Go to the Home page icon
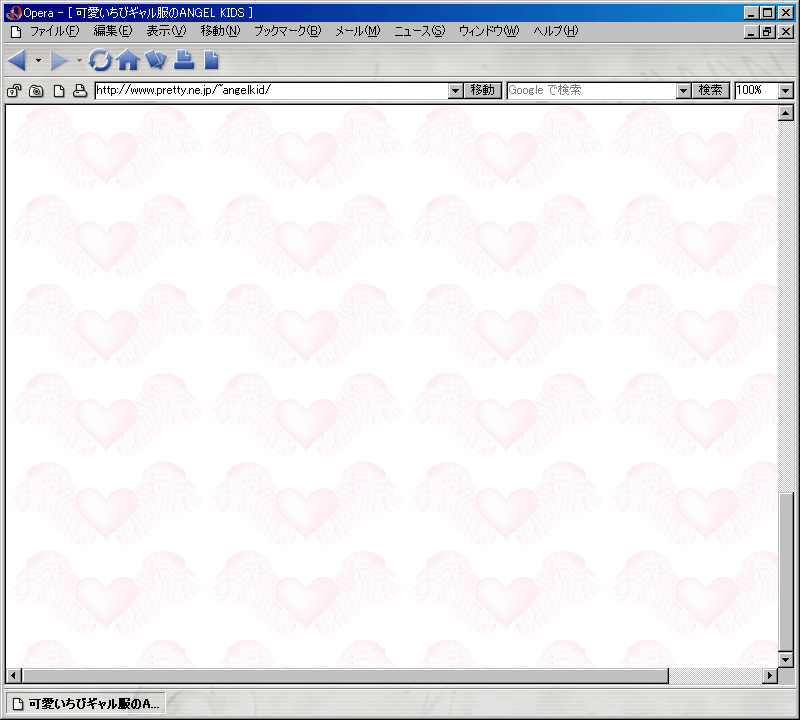800x720 pixels. (x=128, y=60)
